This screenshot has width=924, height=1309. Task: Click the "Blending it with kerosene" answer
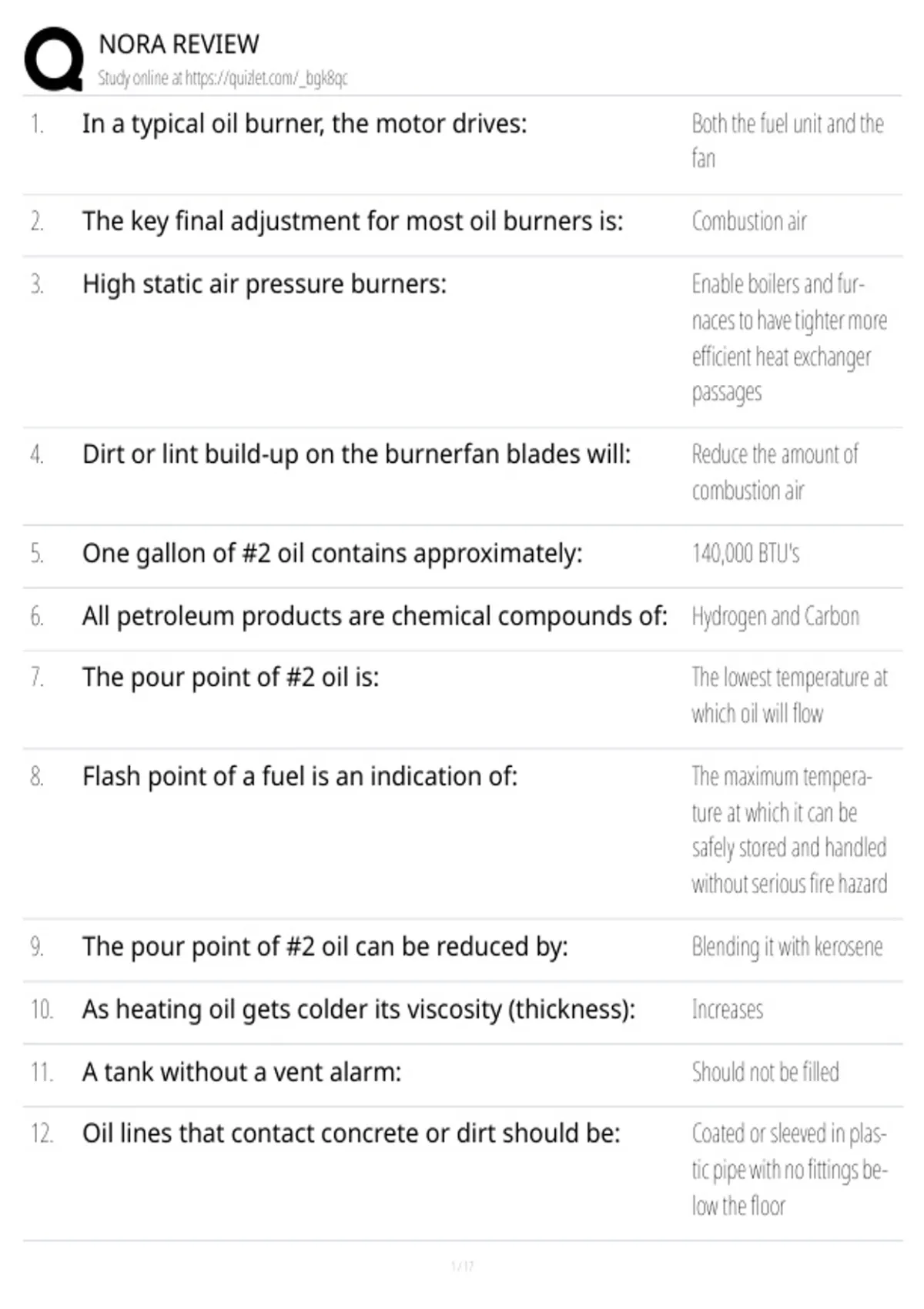click(x=787, y=947)
